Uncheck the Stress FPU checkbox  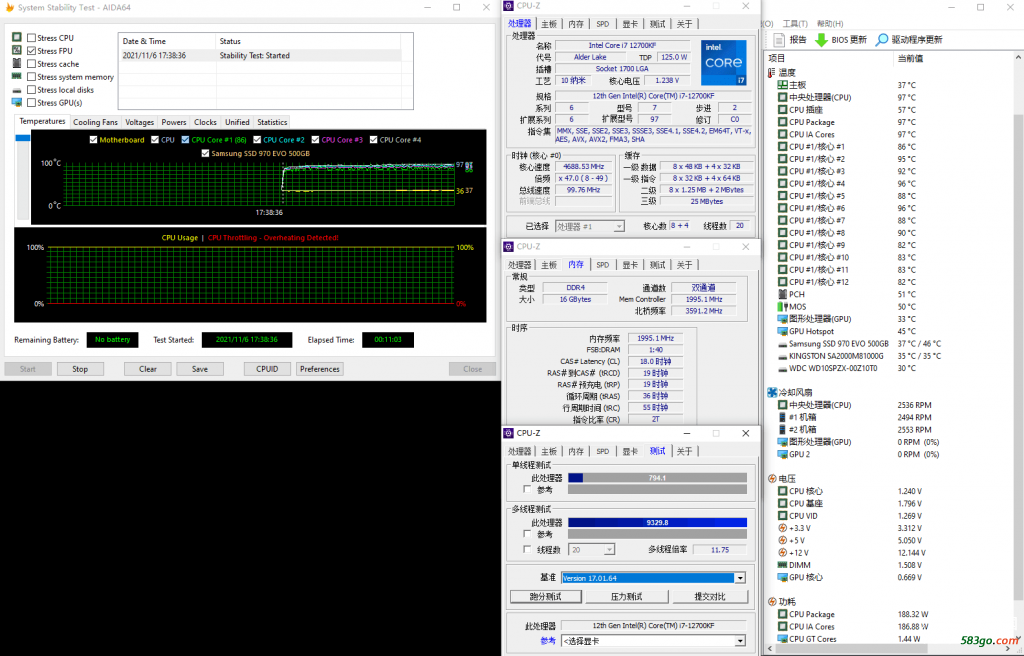[31, 50]
